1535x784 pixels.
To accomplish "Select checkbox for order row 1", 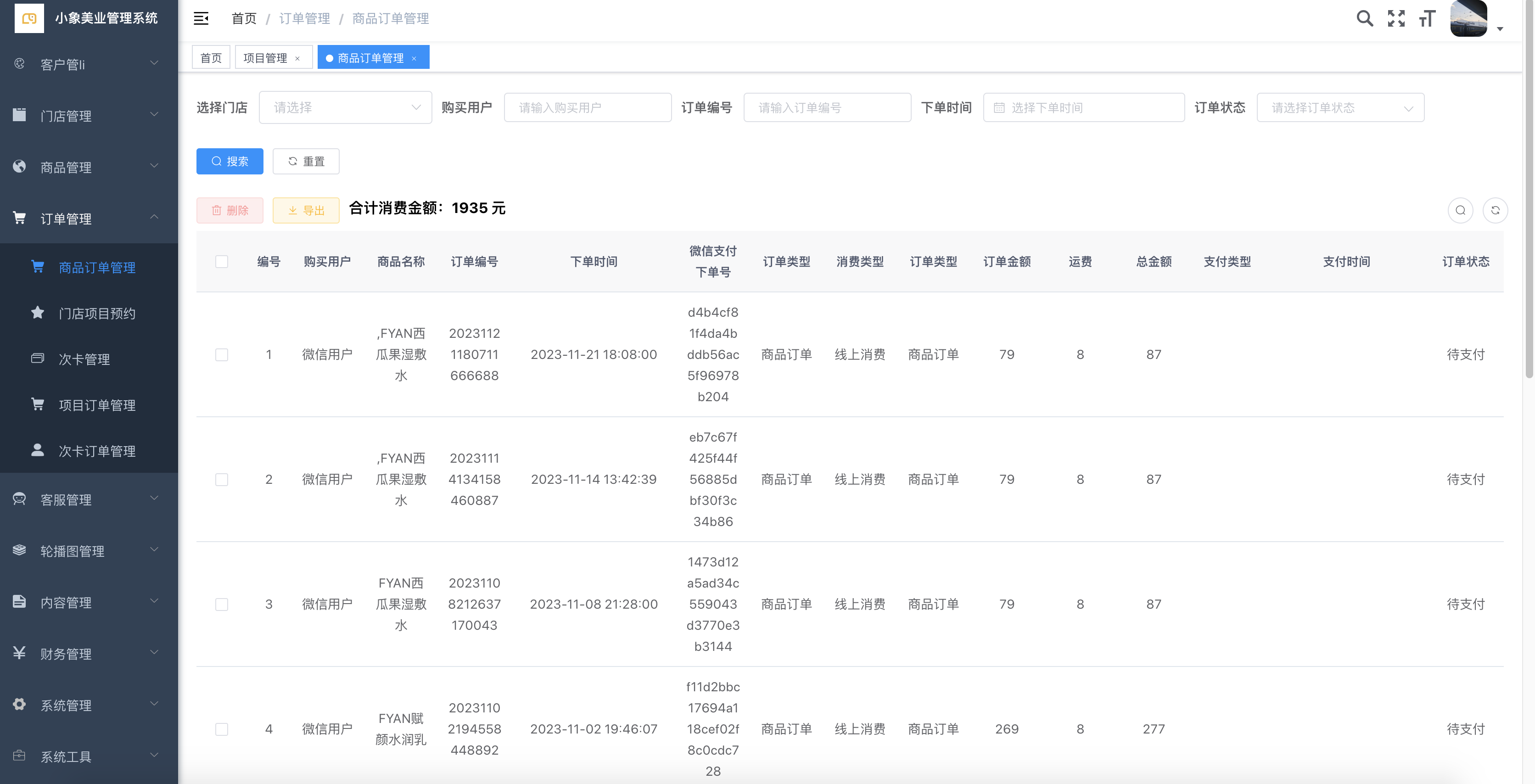I will click(222, 354).
